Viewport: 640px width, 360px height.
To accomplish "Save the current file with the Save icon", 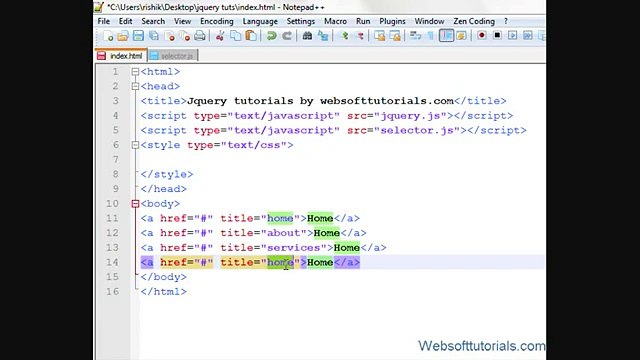I will pyautogui.click(x=138, y=36).
